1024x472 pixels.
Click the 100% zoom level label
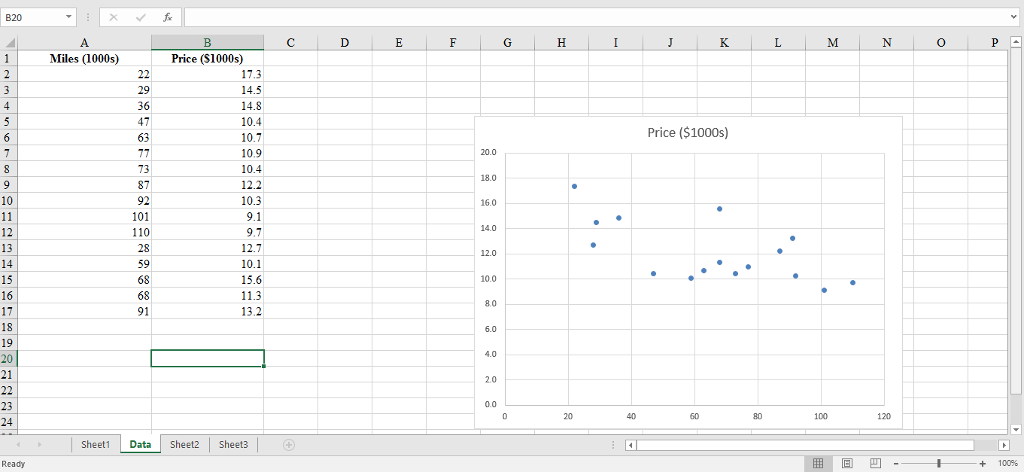point(1006,464)
